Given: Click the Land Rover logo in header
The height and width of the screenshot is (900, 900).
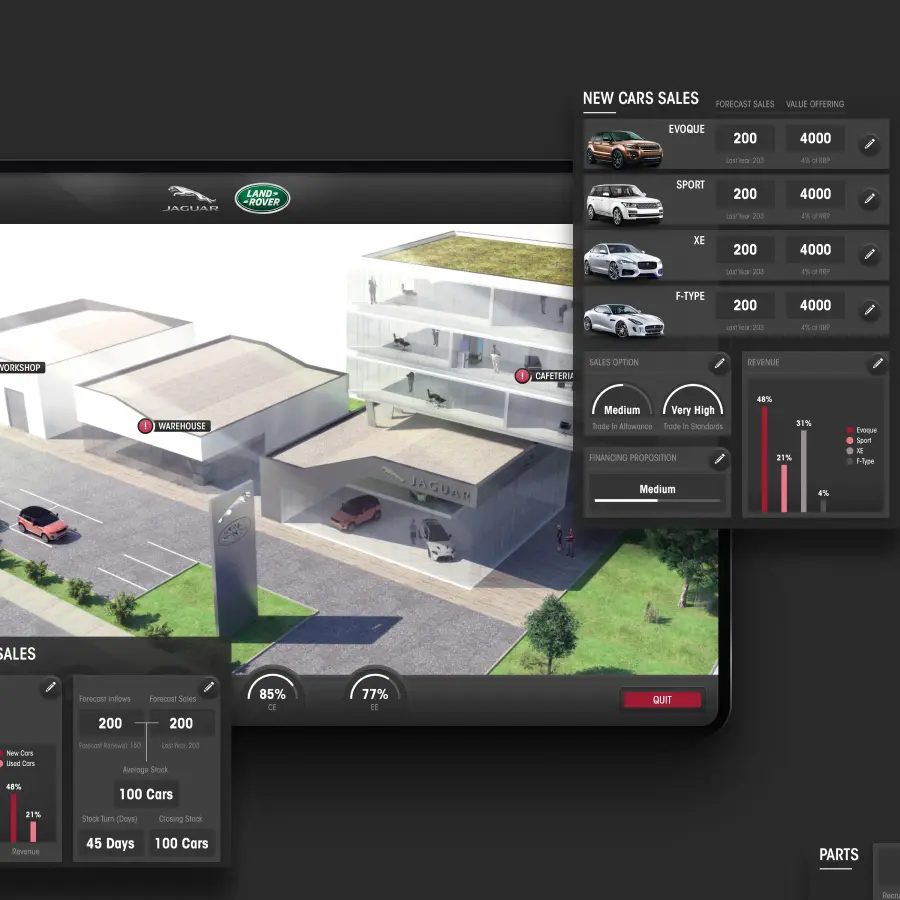Looking at the screenshot, I should [262, 198].
